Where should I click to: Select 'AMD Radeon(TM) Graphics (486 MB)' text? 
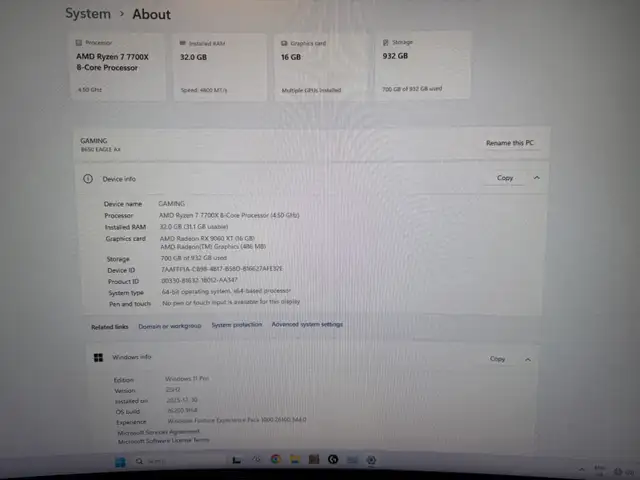(x=213, y=247)
